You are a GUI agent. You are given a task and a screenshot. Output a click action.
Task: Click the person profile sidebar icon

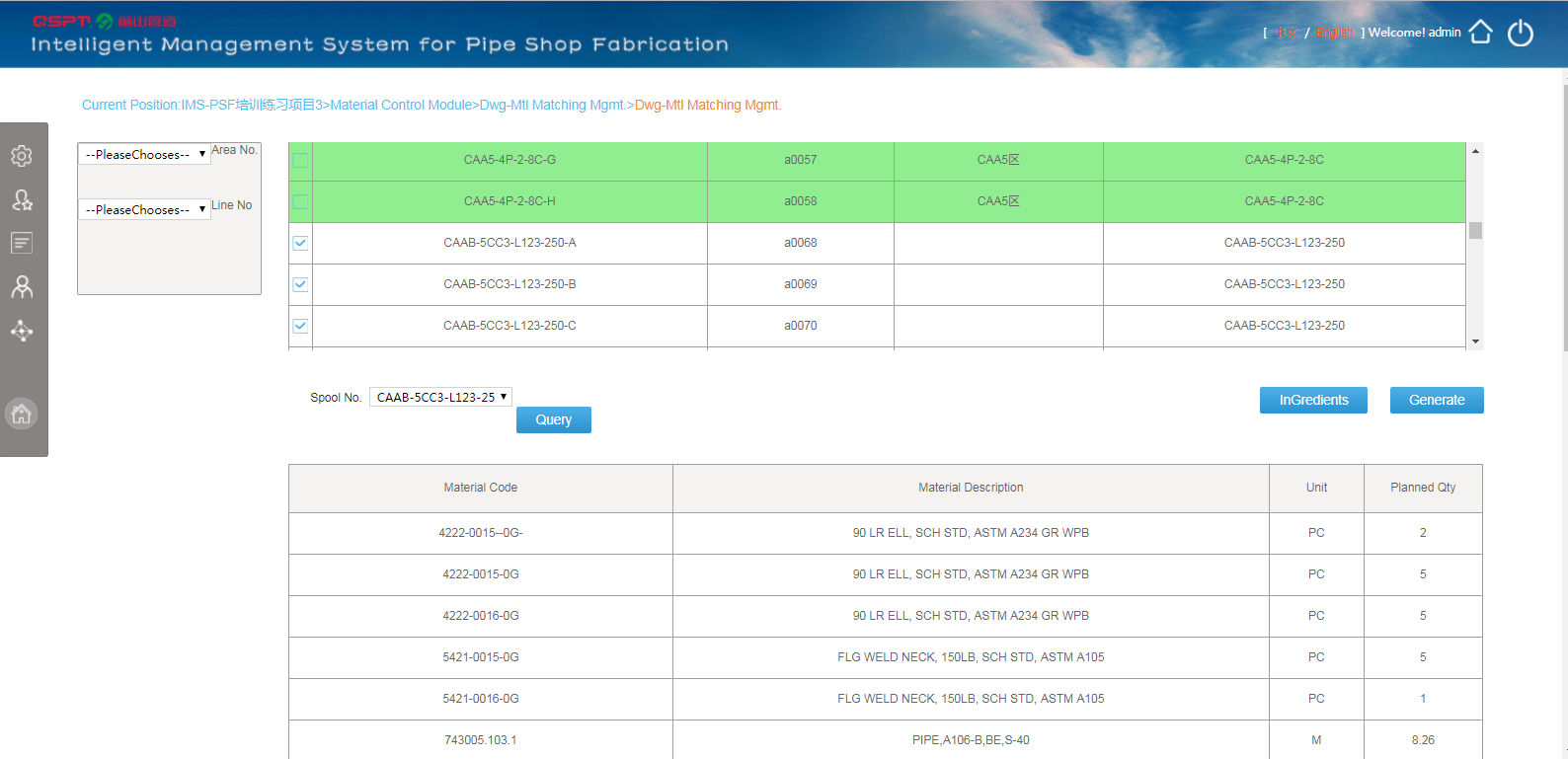(22, 287)
